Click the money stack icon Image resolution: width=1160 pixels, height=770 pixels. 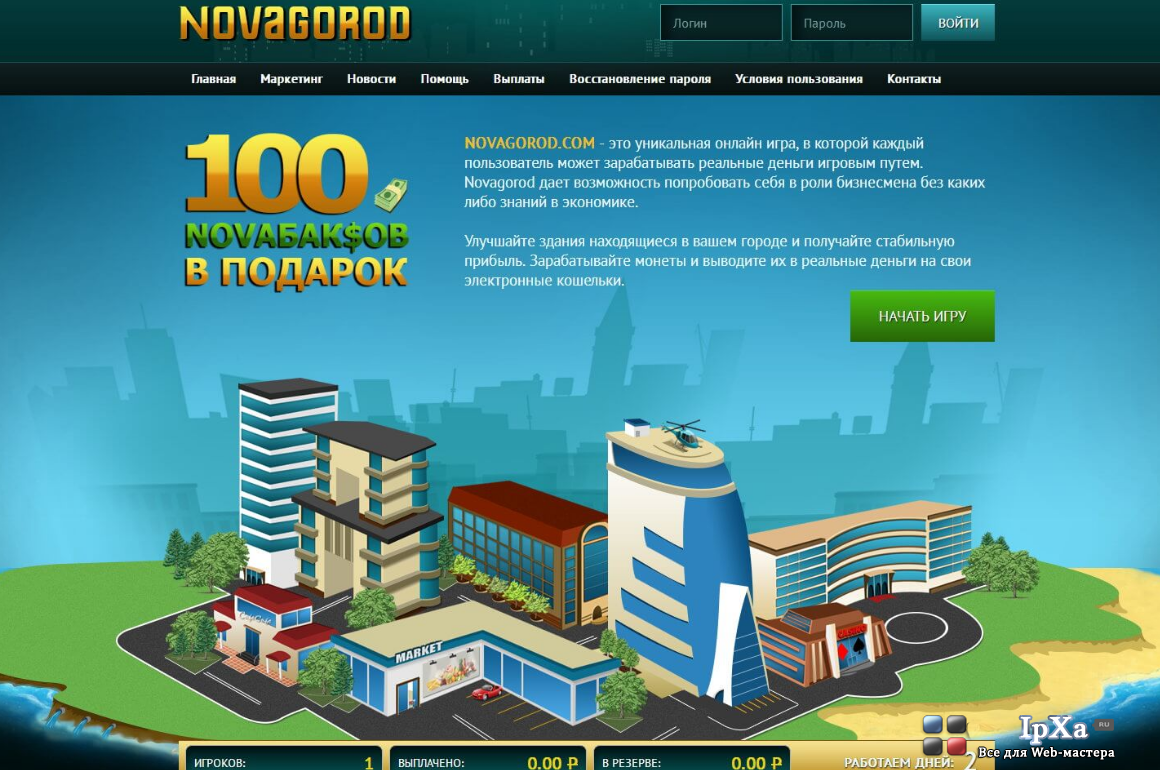click(x=391, y=195)
